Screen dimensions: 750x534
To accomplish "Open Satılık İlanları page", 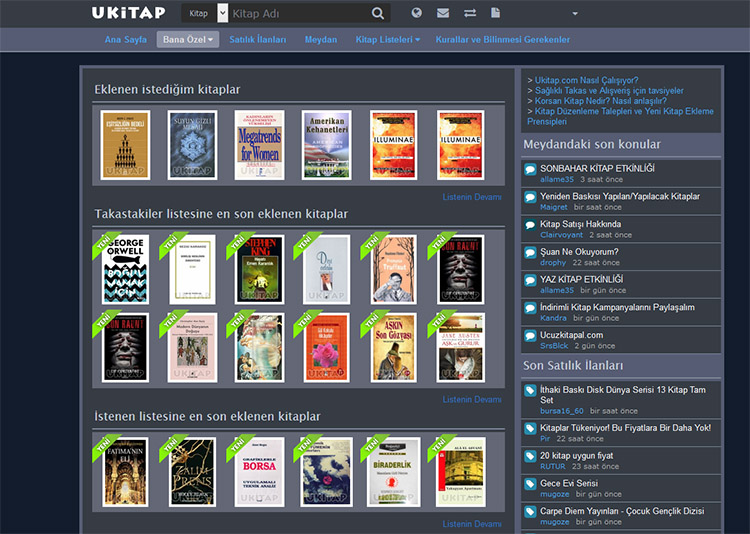I will (x=257, y=40).
